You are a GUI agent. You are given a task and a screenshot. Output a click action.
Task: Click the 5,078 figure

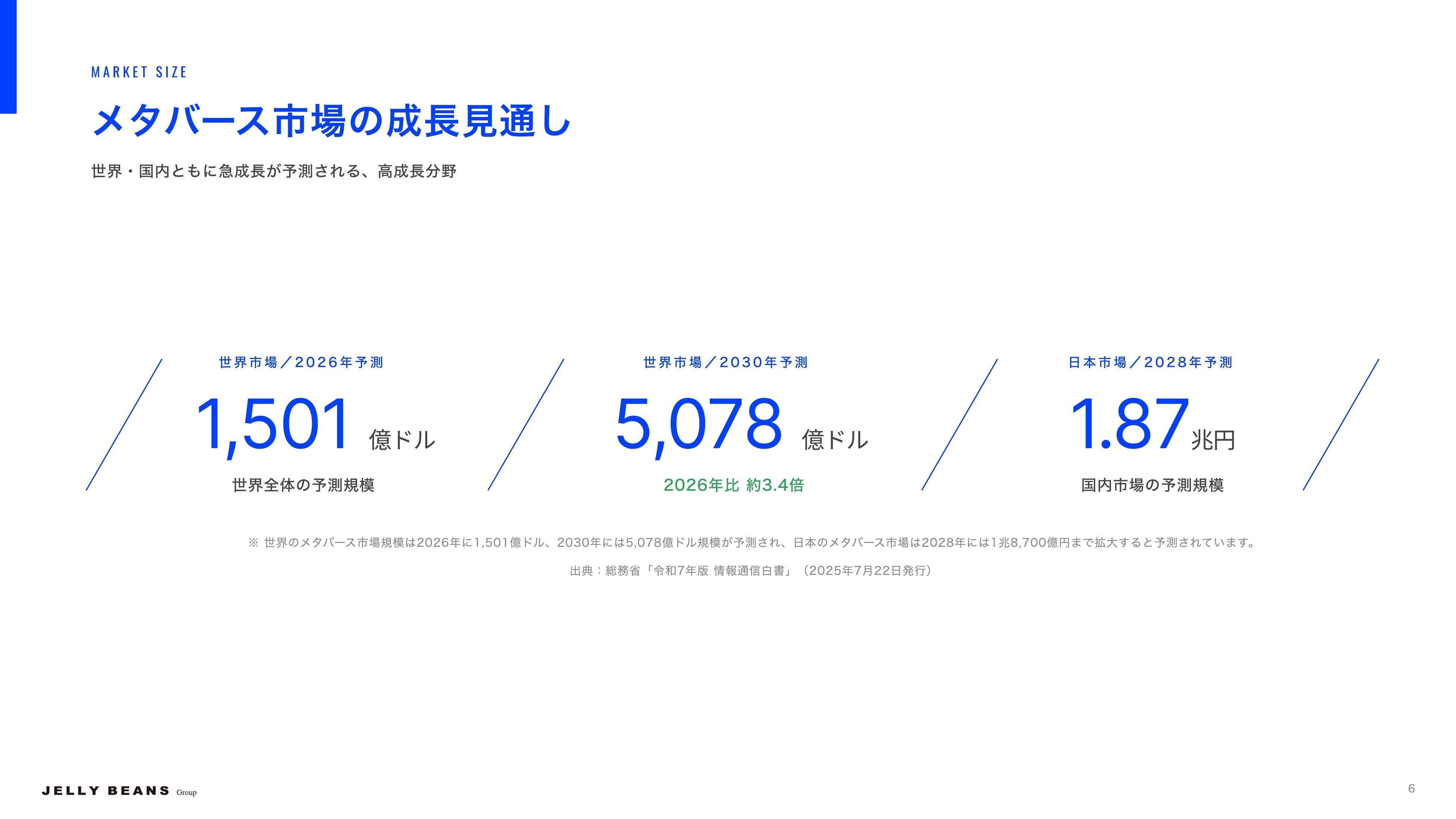click(x=699, y=425)
